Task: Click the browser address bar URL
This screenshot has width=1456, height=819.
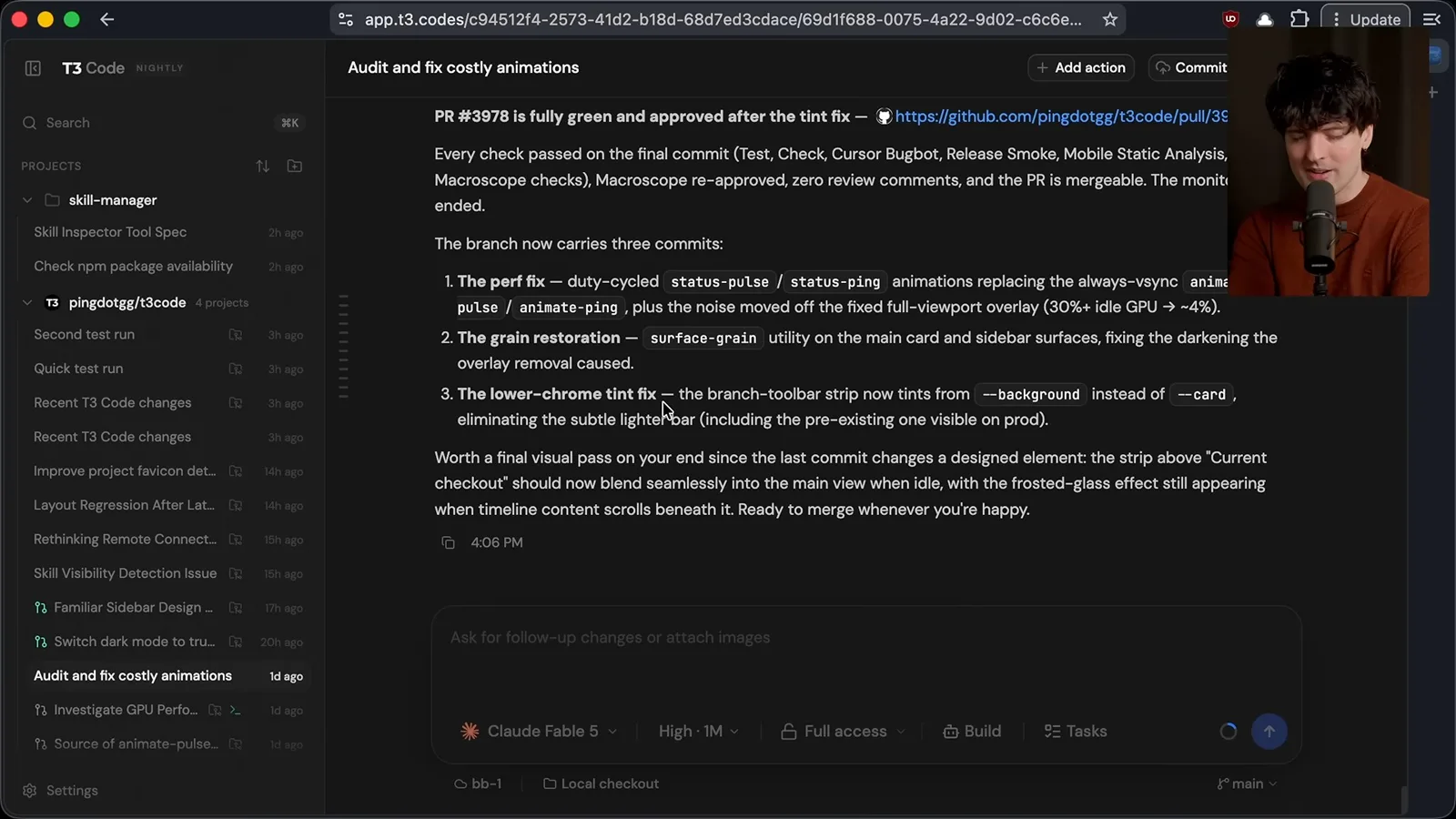Action: (x=723, y=19)
